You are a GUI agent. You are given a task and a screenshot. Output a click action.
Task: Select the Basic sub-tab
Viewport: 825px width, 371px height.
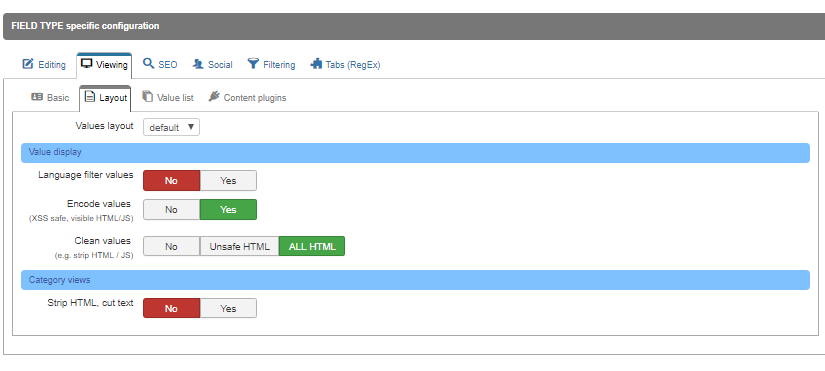pyautogui.click(x=51, y=98)
